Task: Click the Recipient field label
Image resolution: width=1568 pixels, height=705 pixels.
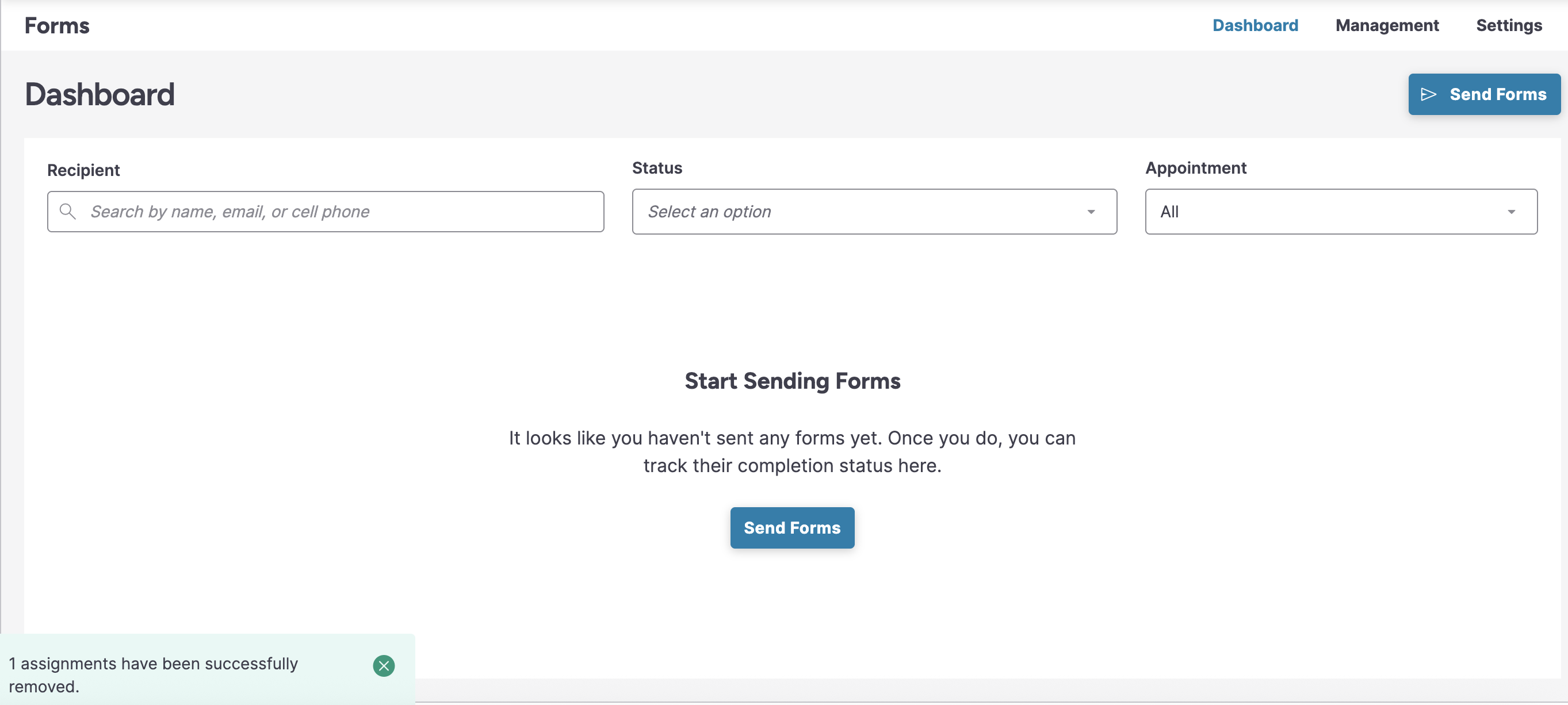Action: tap(83, 170)
